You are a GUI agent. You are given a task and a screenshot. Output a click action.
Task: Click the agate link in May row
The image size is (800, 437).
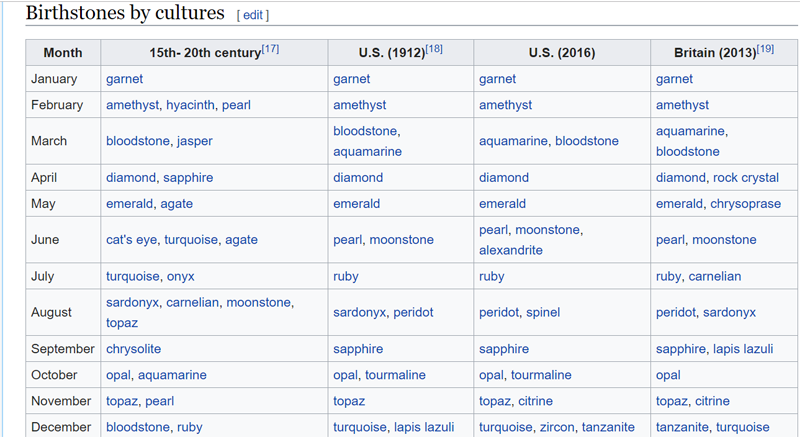(x=176, y=204)
